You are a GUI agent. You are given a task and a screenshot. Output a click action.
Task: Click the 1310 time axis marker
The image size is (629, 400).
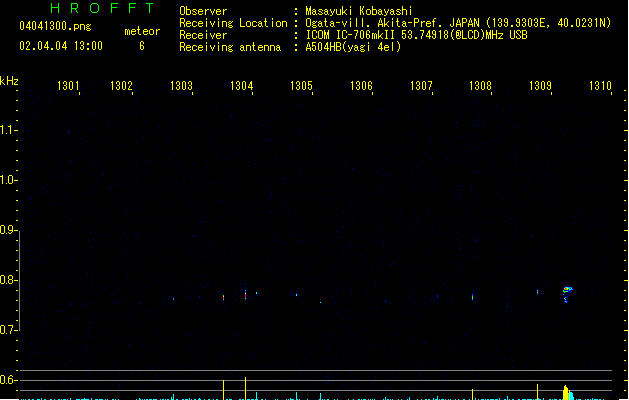coord(600,86)
